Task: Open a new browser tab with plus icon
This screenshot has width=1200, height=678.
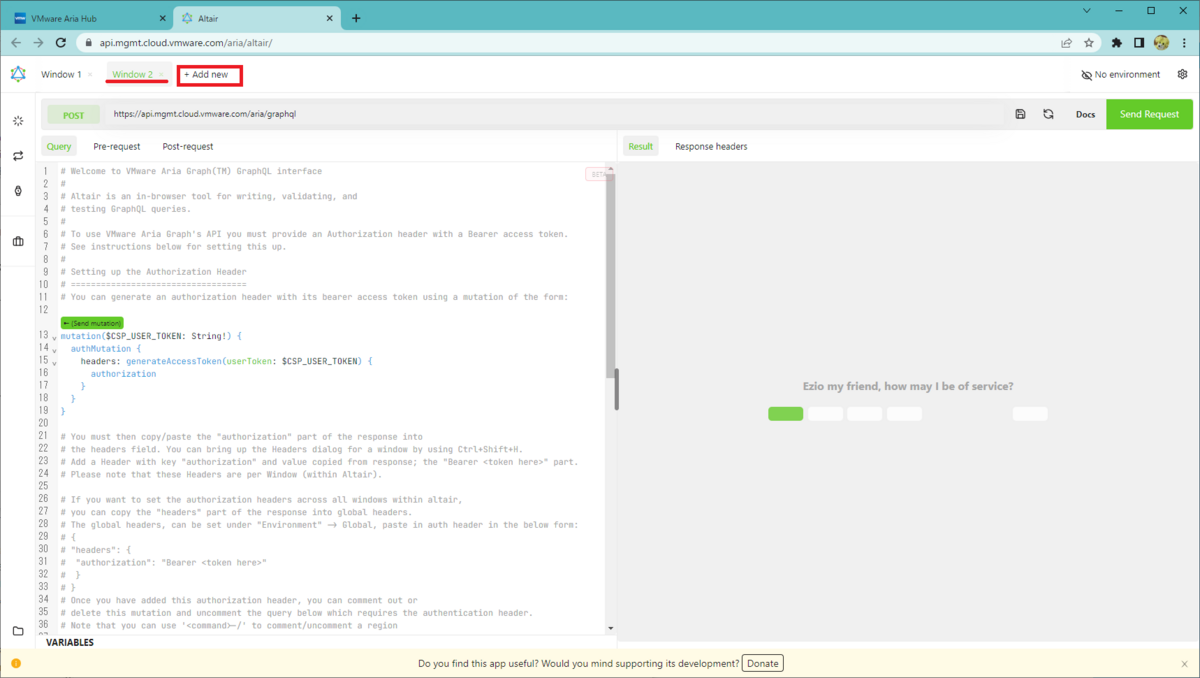Action: point(356,18)
